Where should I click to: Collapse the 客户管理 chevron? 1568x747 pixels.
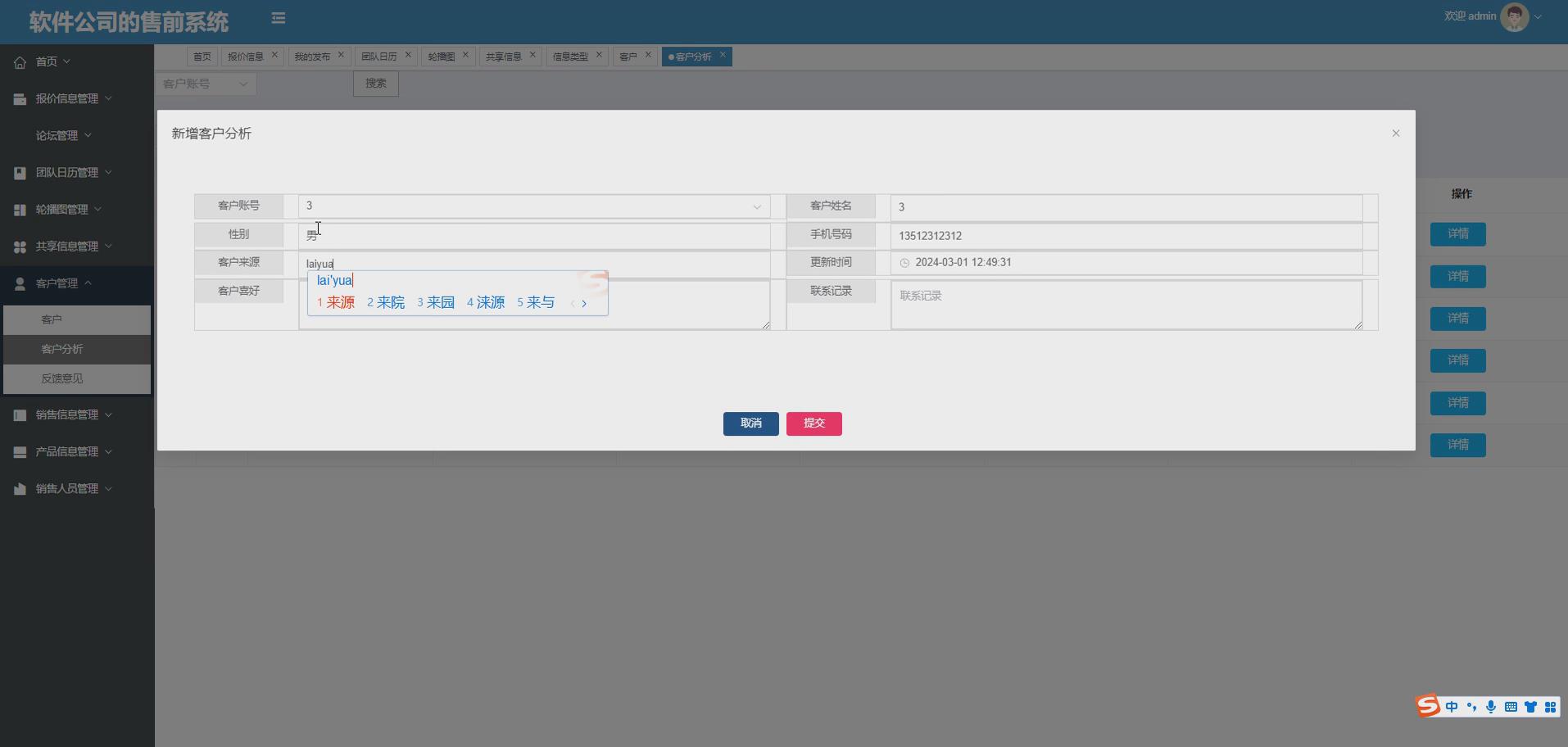point(88,283)
